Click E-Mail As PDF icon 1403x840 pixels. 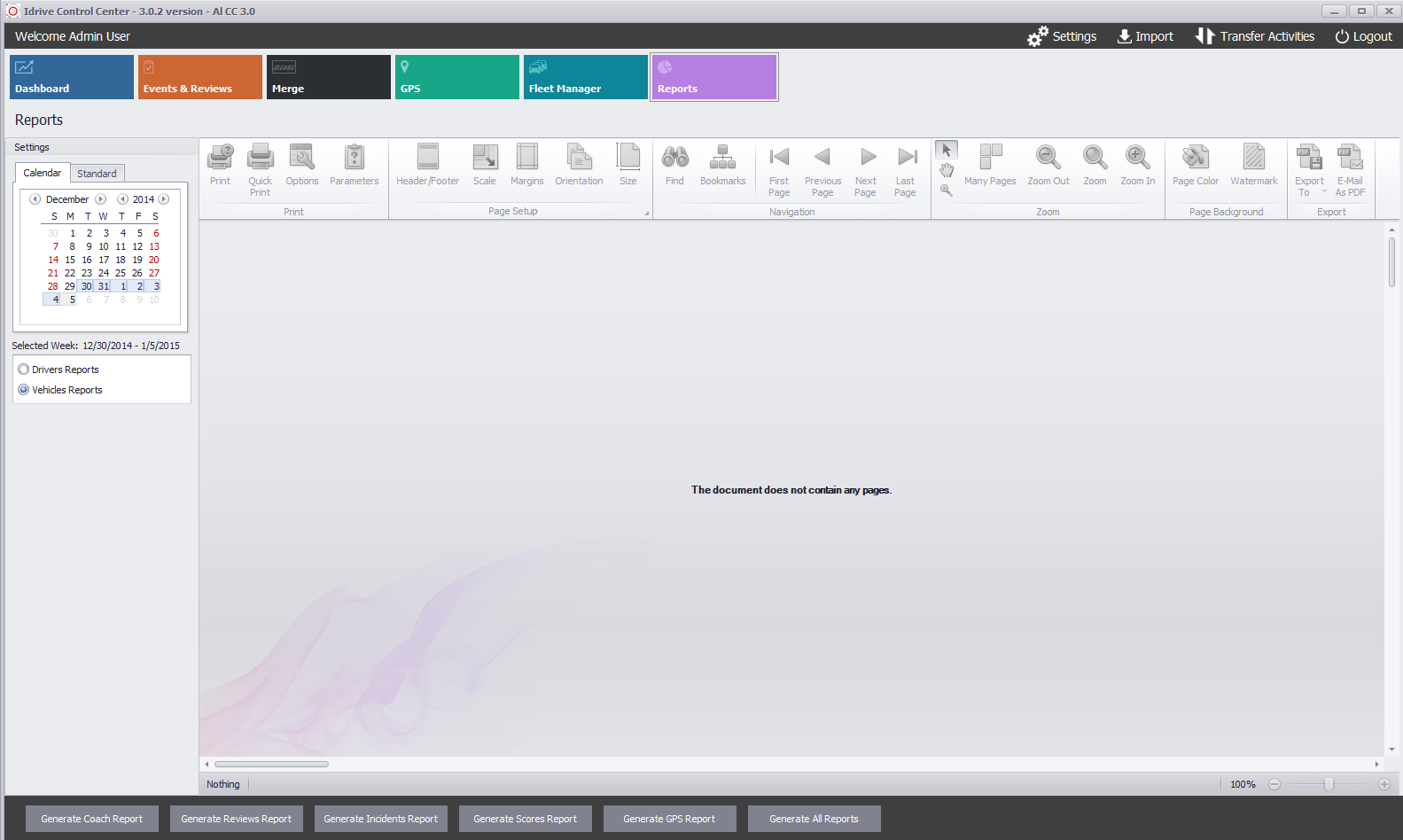tap(1349, 158)
